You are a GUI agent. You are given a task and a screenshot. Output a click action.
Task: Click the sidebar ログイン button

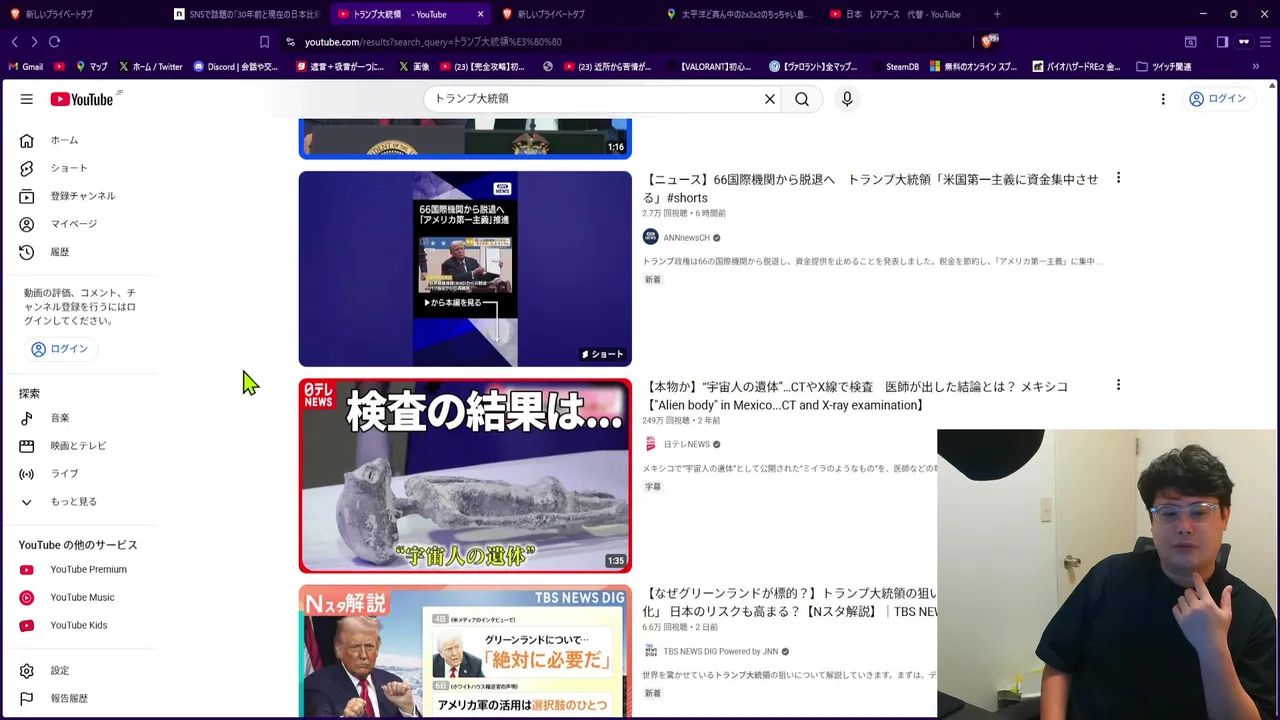60,349
